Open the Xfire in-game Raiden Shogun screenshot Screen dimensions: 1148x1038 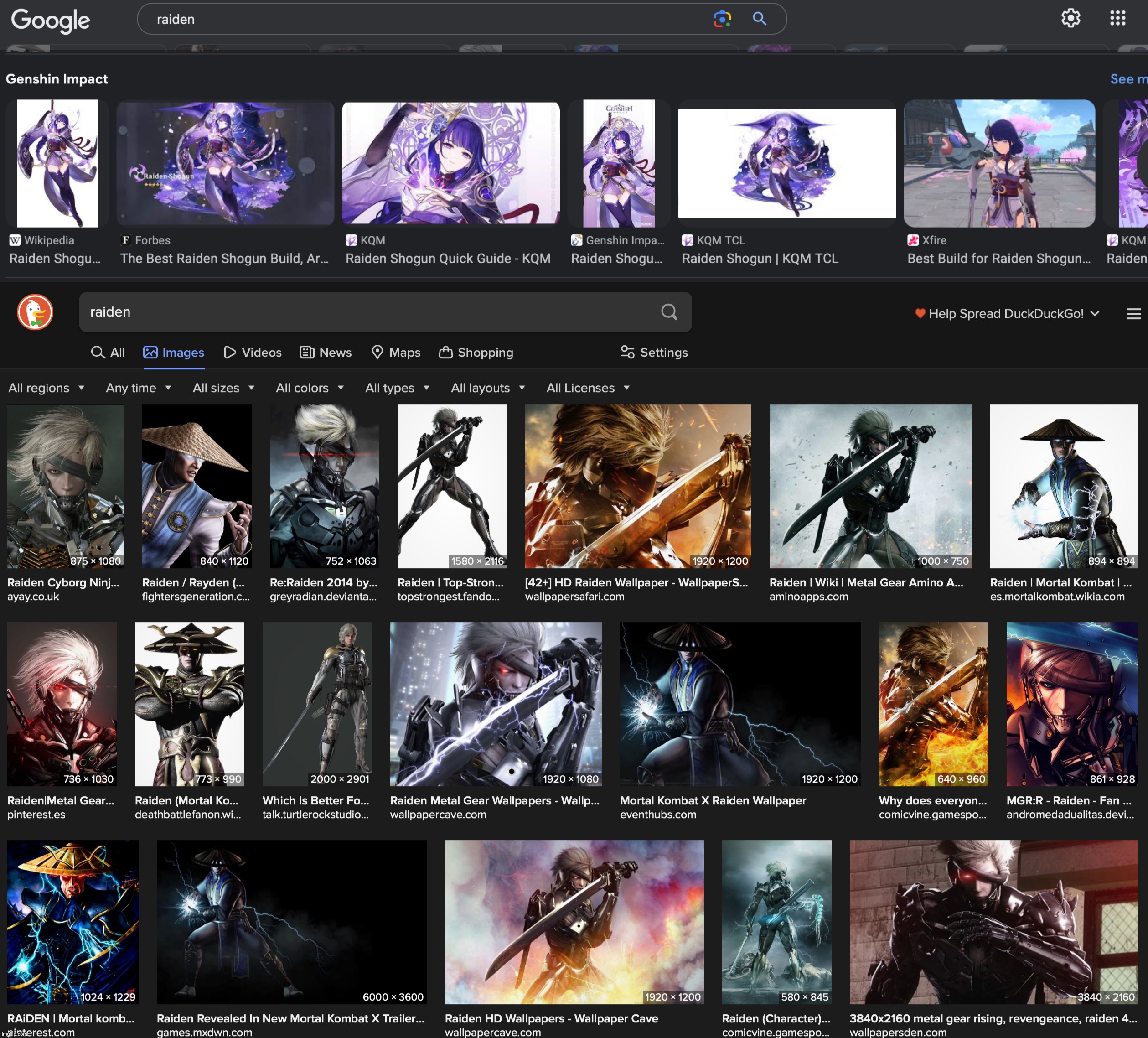[999, 164]
